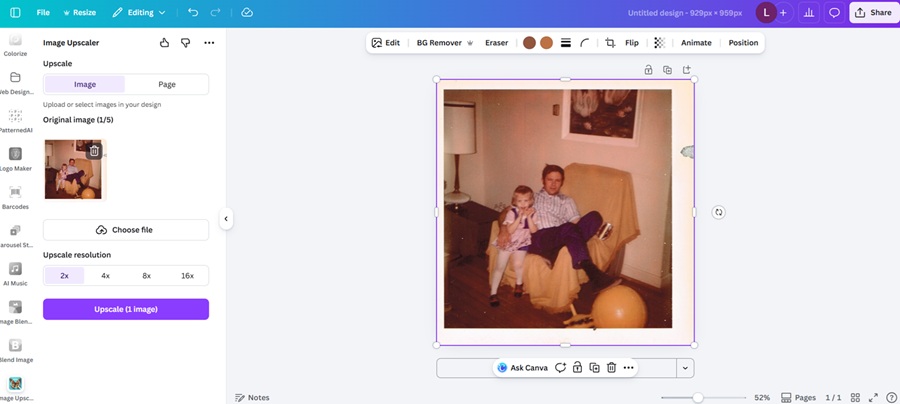
Task: Click Animate in toolbar
Action: (x=696, y=42)
